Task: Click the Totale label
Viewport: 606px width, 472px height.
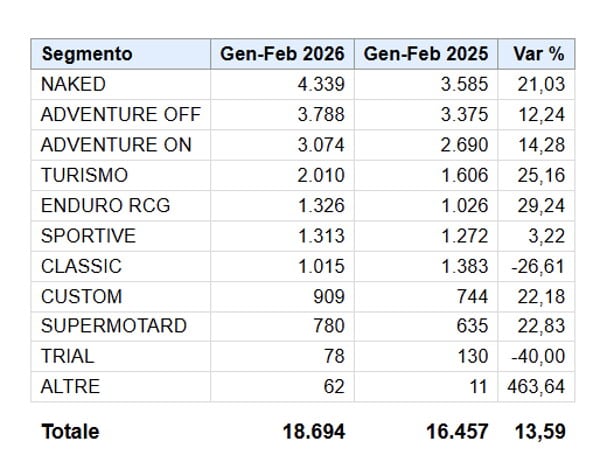Action: click(x=70, y=432)
